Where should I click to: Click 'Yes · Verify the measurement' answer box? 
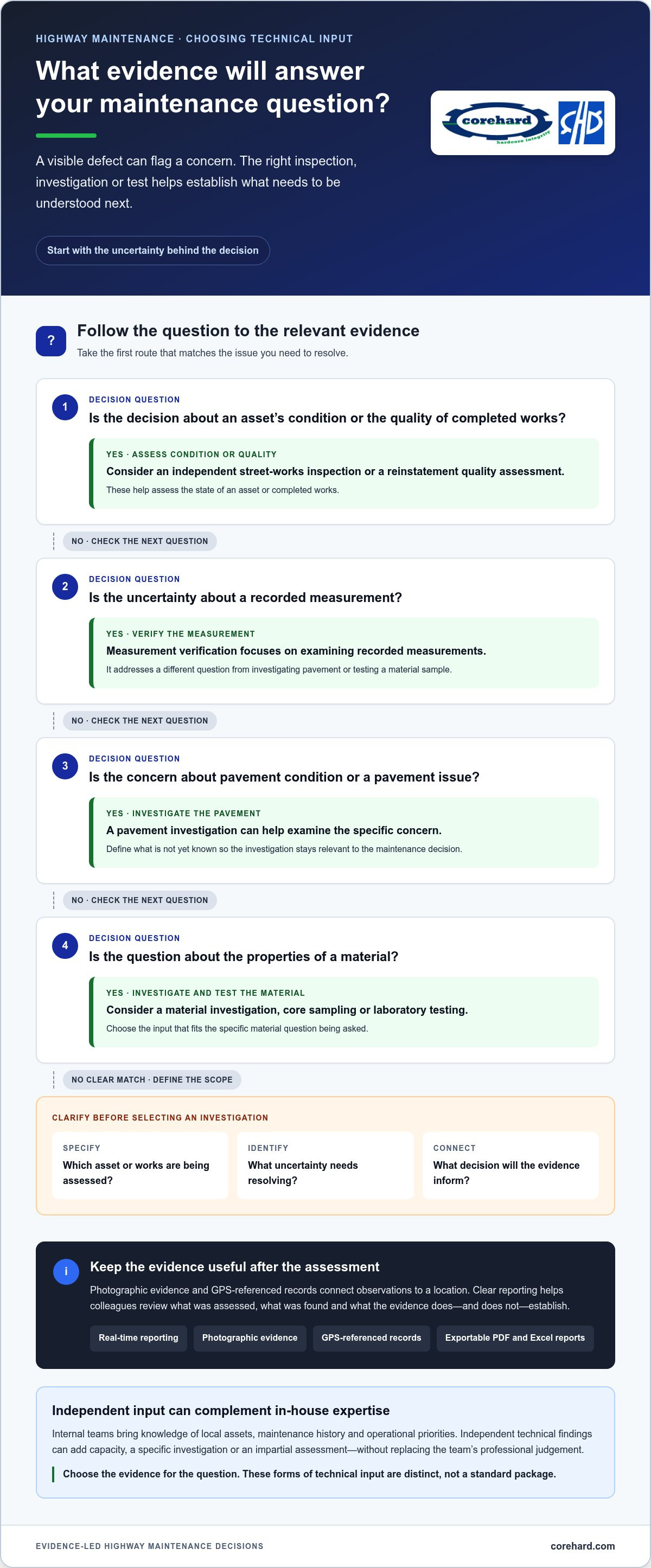(x=344, y=652)
